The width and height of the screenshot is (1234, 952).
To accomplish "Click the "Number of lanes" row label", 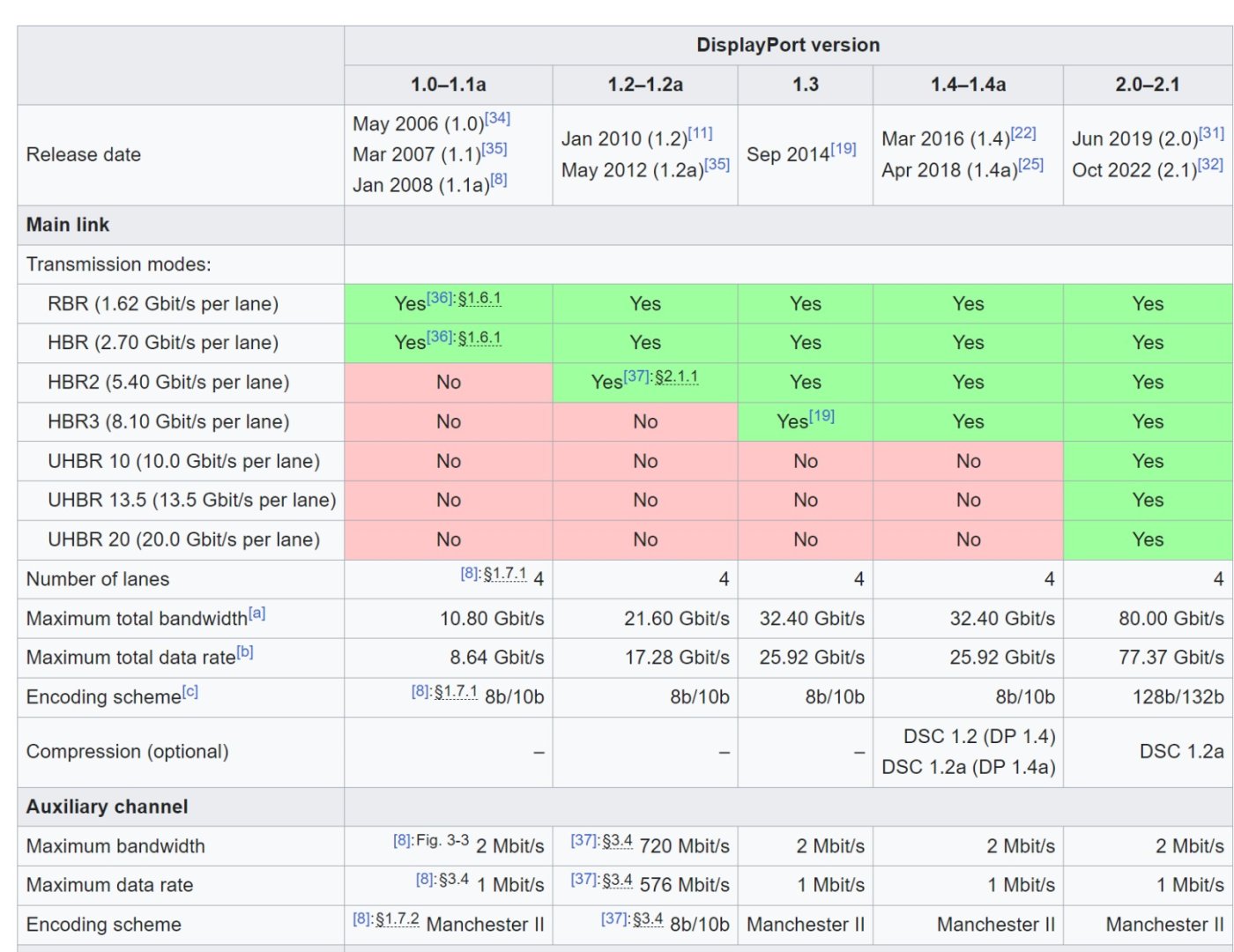I will [98, 579].
